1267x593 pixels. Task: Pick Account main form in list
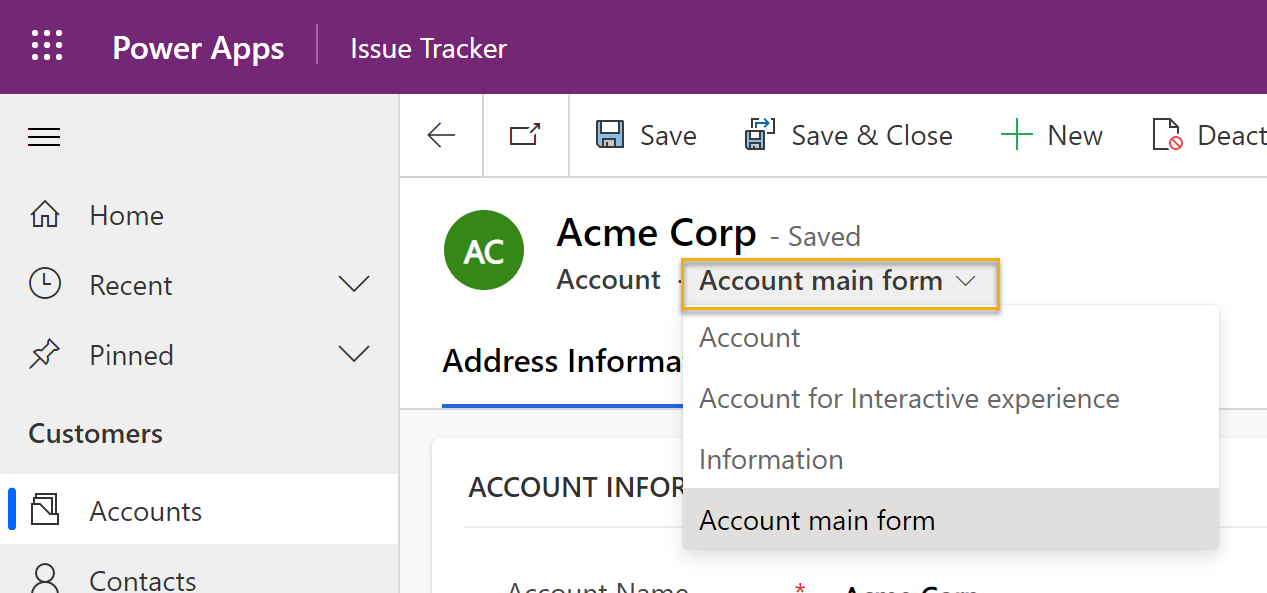[817, 521]
